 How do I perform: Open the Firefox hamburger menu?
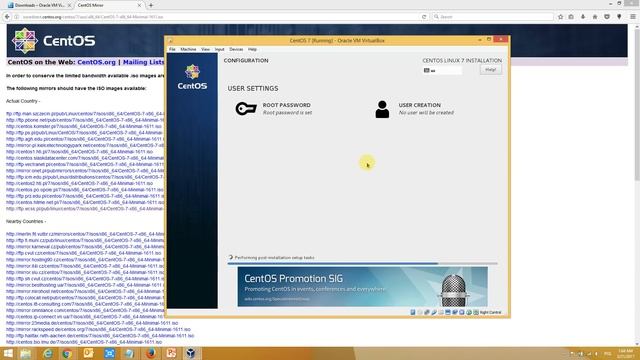(633, 17)
